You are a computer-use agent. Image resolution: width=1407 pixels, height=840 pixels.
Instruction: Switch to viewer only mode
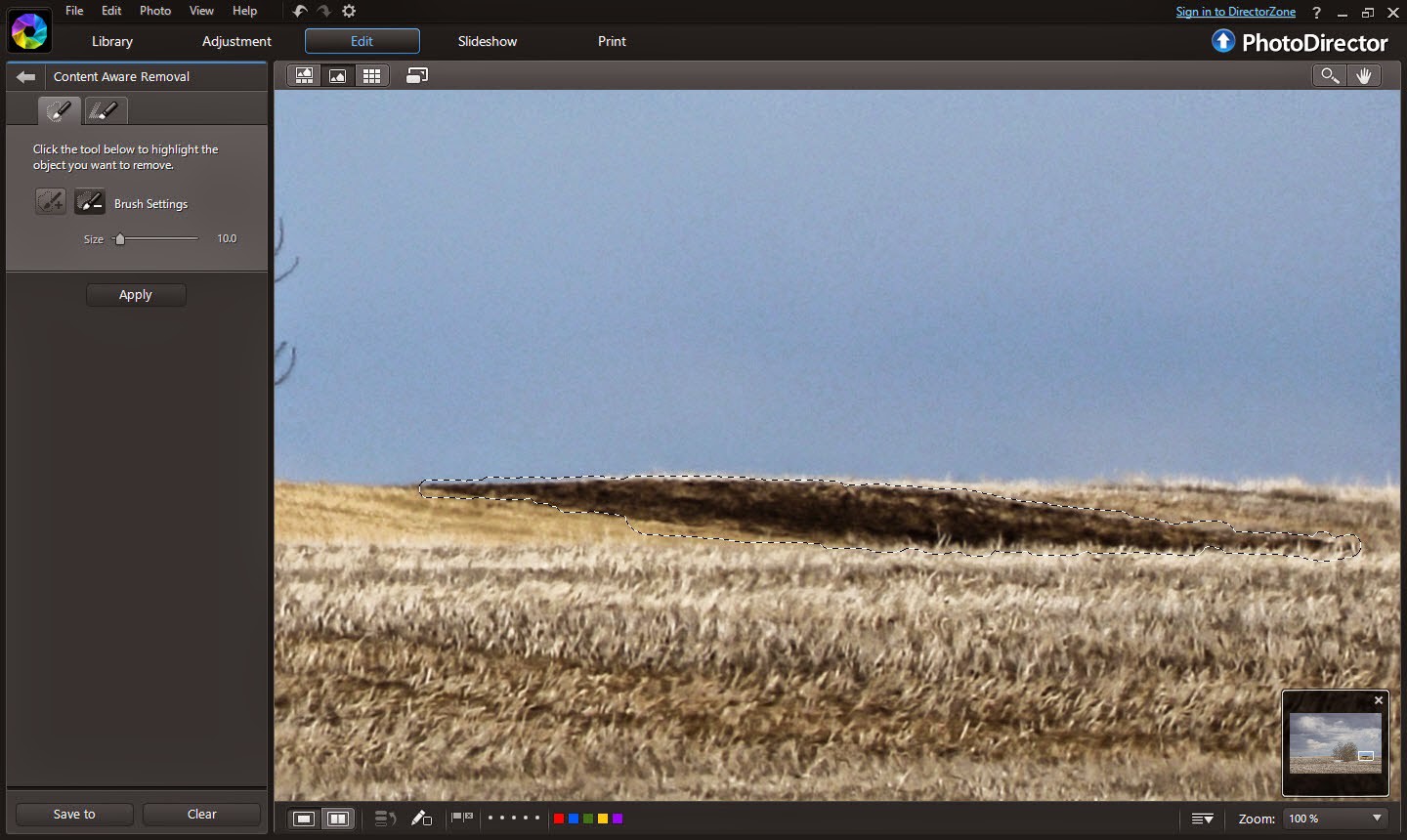pyautogui.click(x=338, y=75)
